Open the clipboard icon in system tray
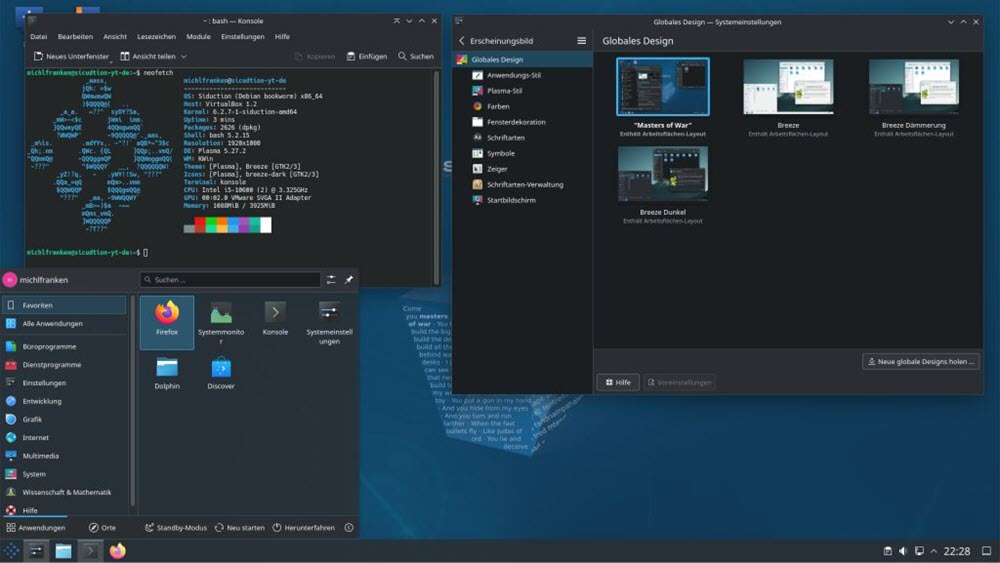Viewport: 1000px width, 563px height. [x=887, y=551]
